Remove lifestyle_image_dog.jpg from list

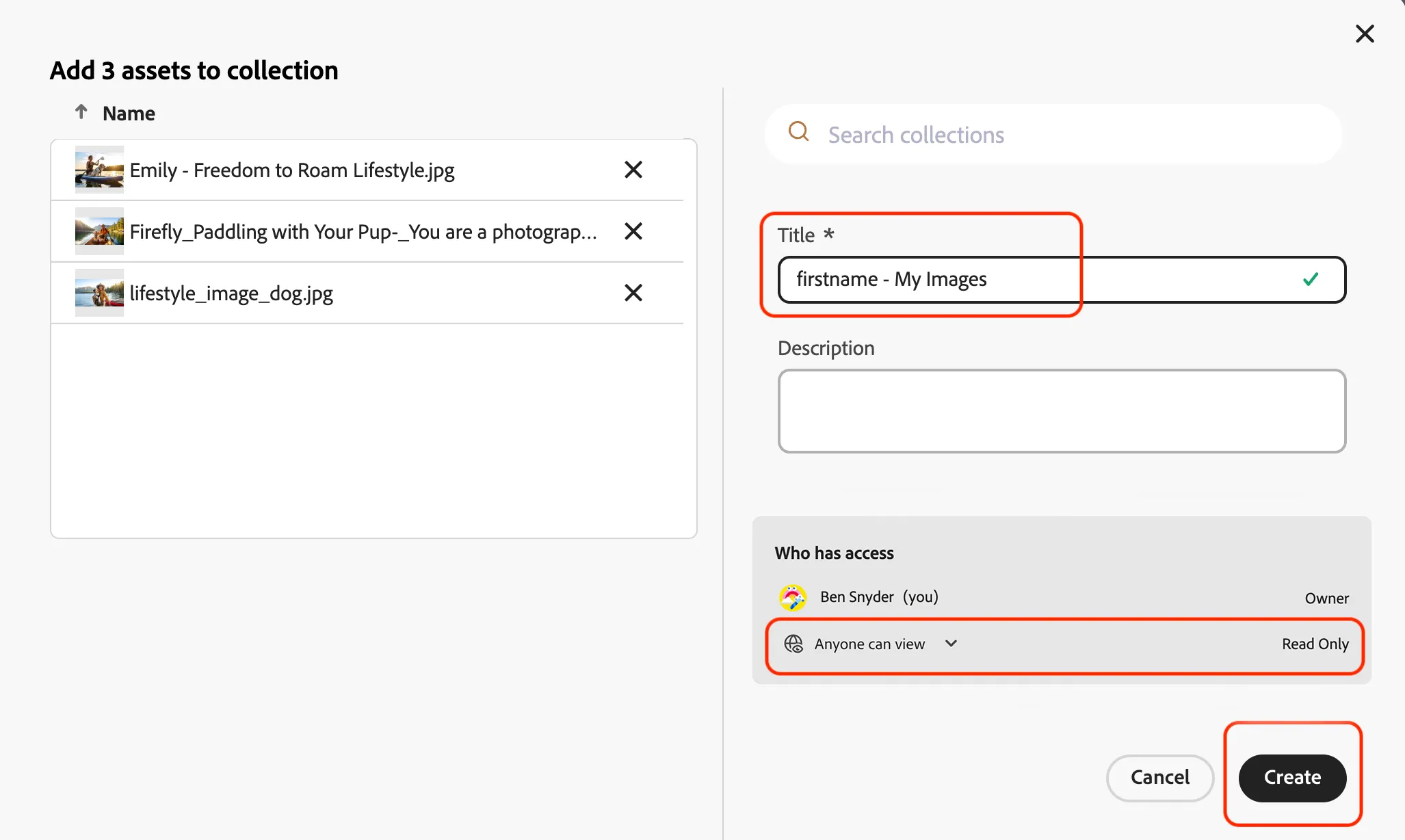633,293
